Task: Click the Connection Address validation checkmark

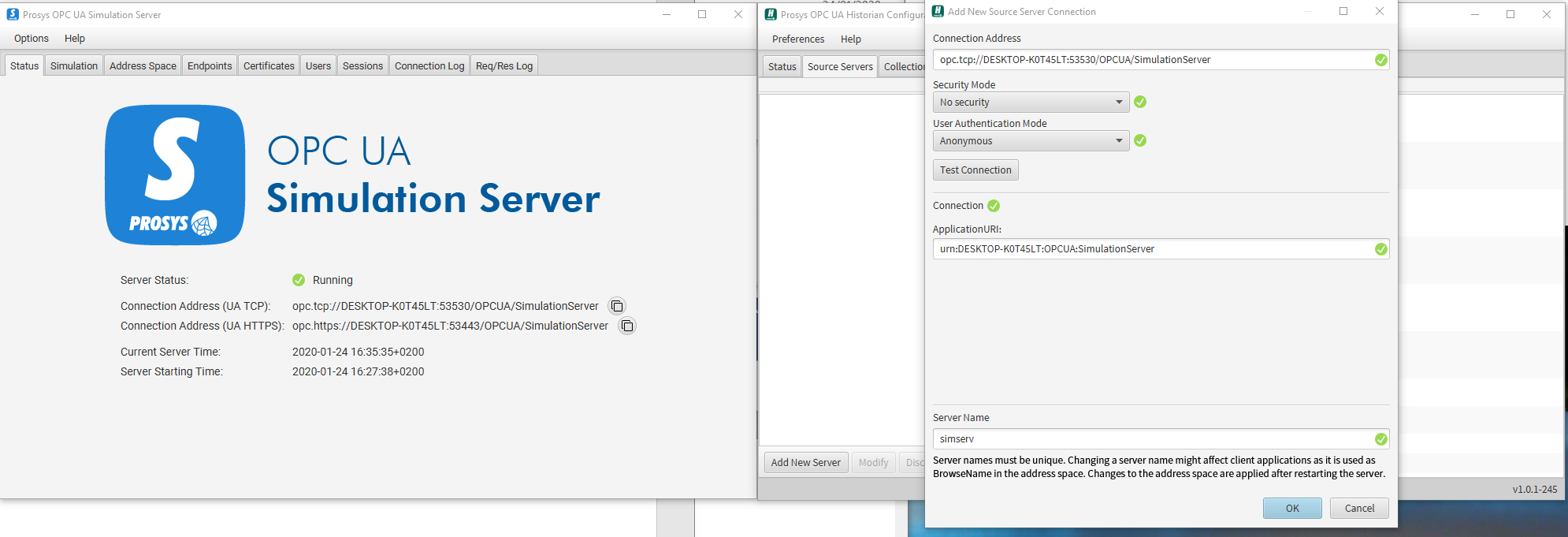Action: (x=1381, y=60)
